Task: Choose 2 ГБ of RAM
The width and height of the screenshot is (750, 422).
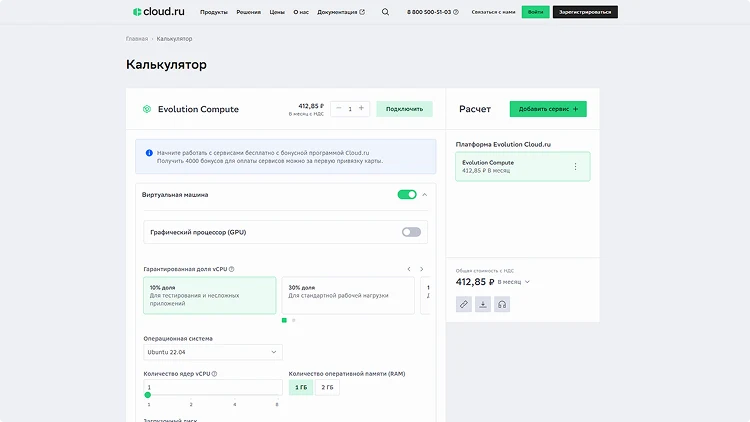Action: tap(327, 387)
